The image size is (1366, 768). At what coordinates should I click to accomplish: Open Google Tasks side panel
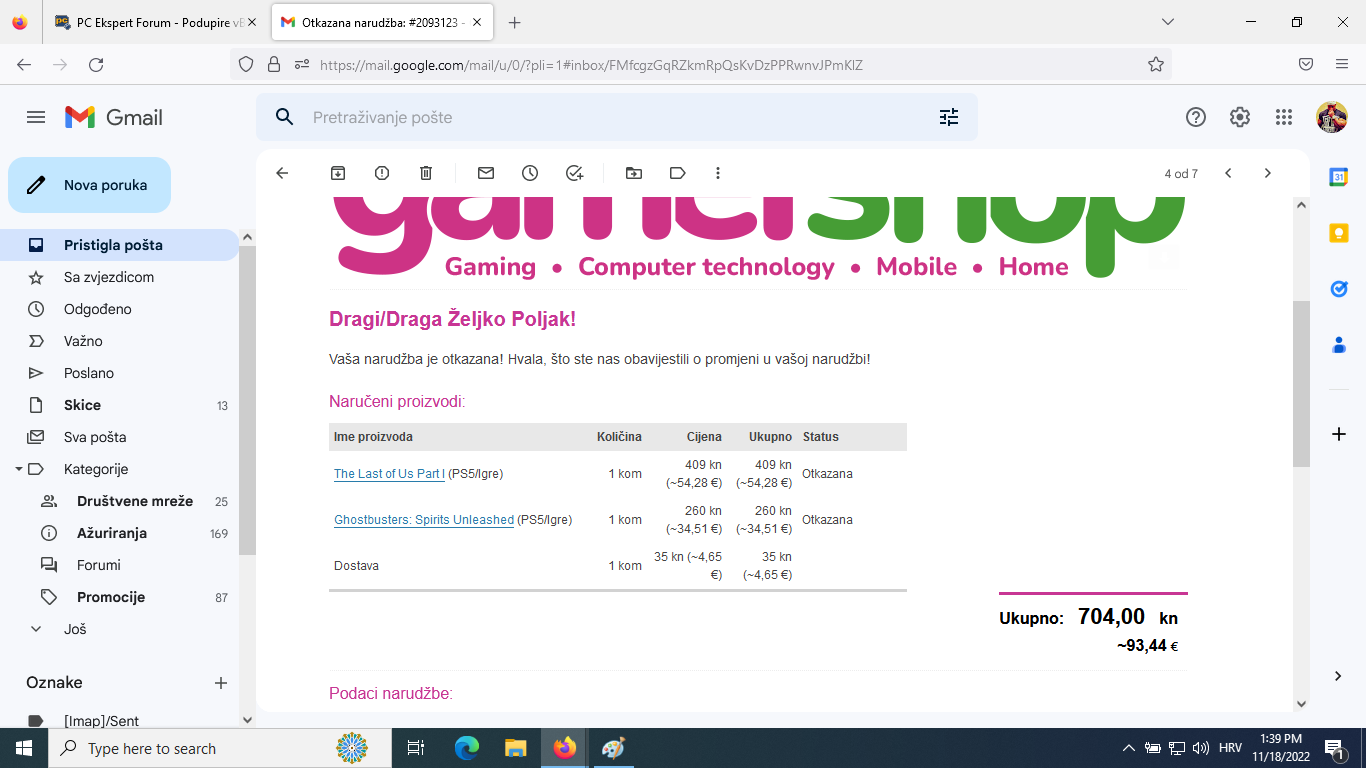tap(1338, 289)
